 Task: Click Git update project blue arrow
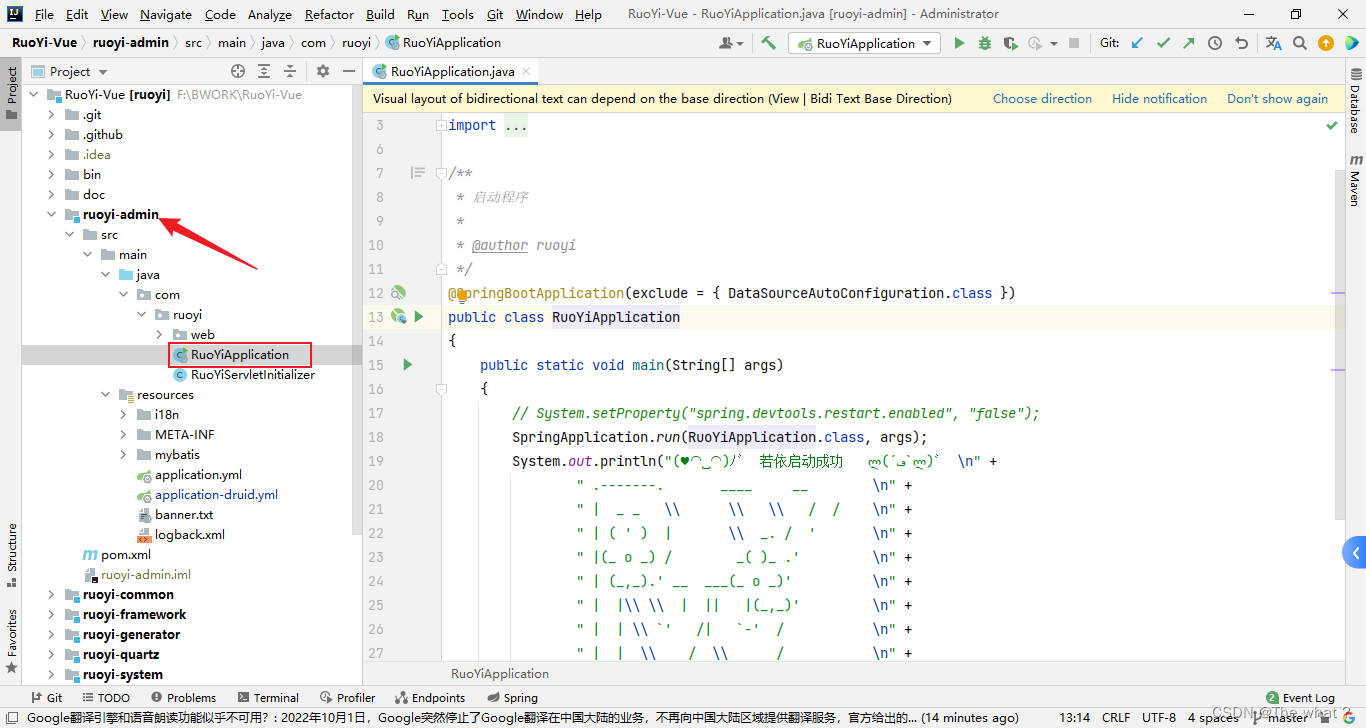tap(1138, 43)
